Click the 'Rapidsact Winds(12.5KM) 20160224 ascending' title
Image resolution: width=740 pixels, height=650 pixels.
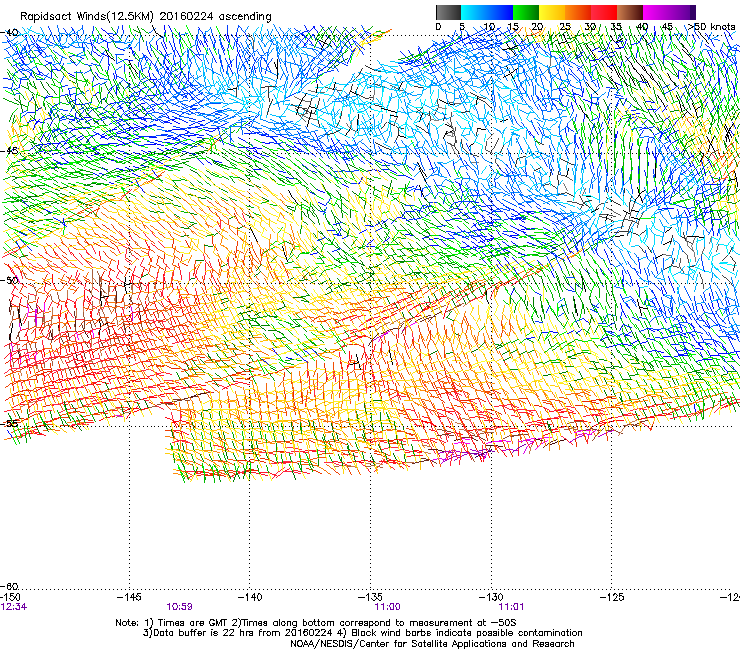pos(146,17)
